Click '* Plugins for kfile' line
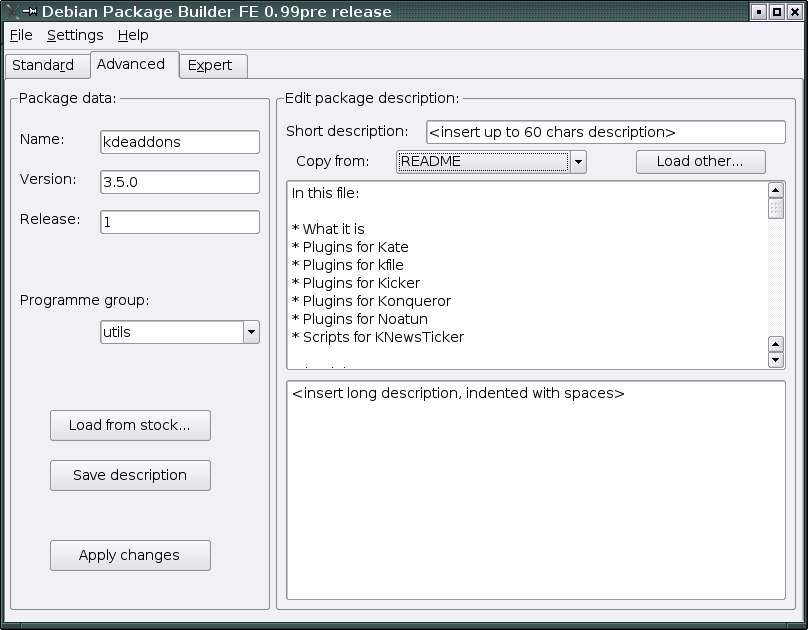The width and height of the screenshot is (808, 630). tap(347, 265)
